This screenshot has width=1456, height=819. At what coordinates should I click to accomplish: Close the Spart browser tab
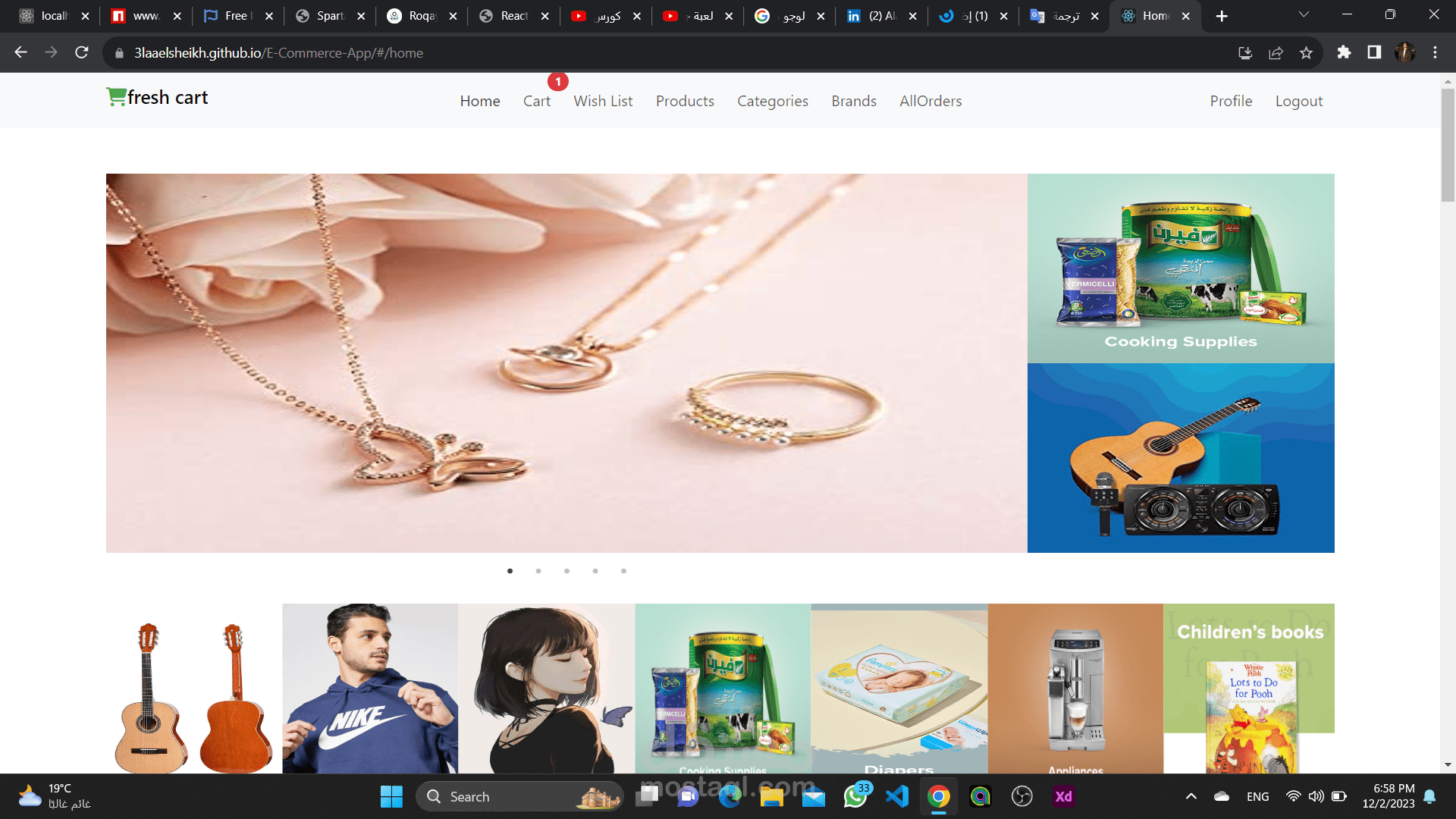click(x=361, y=16)
